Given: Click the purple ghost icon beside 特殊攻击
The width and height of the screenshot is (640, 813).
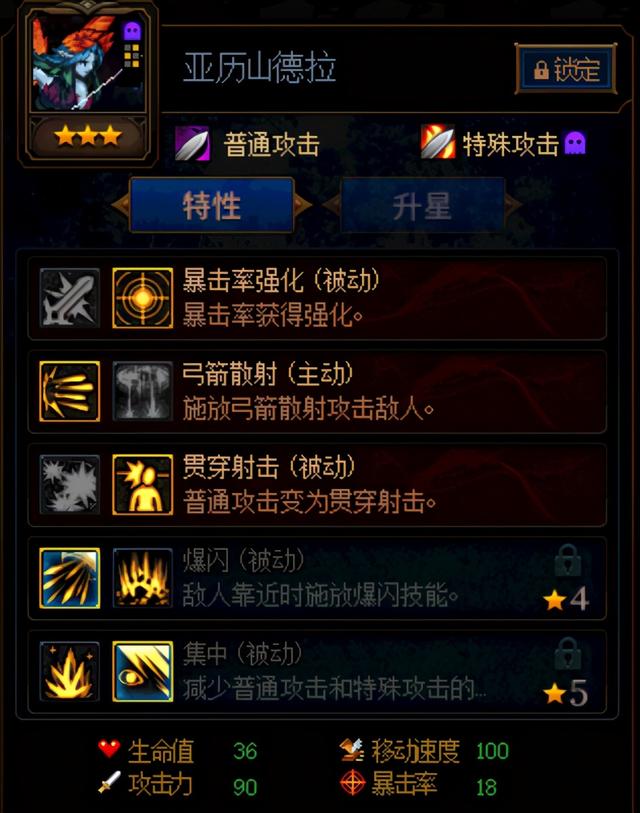Looking at the screenshot, I should [x=575, y=143].
